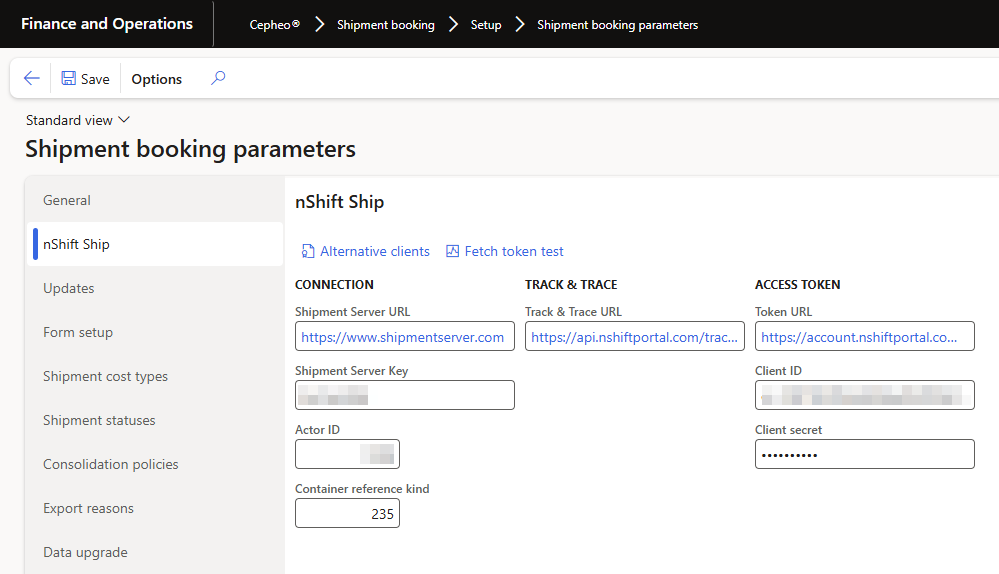This screenshot has width=999, height=574.
Task: Click the Token URL field
Action: pyautogui.click(x=864, y=337)
